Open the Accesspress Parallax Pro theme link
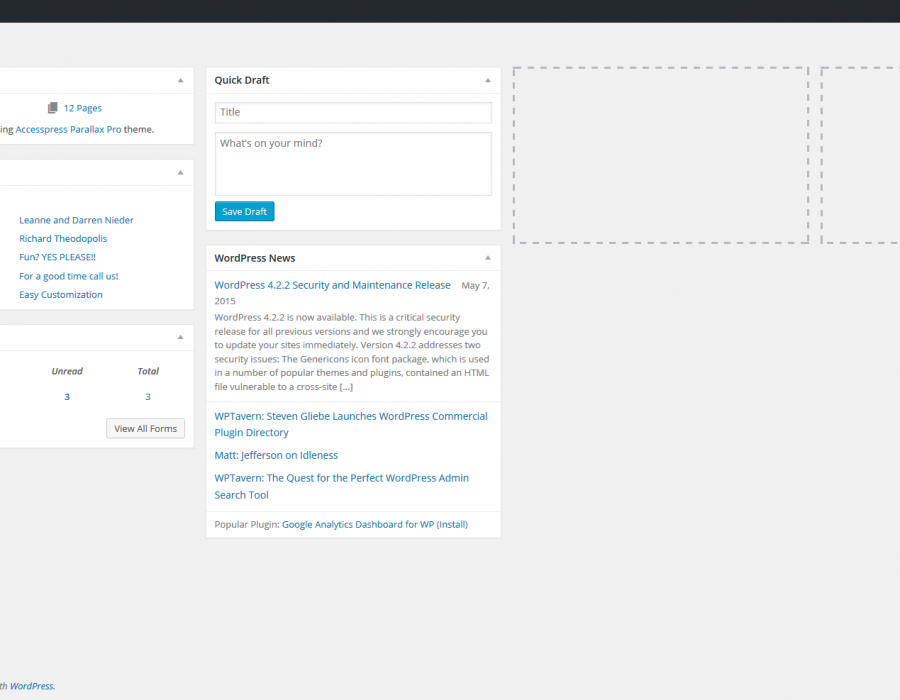This screenshot has height=700, width=900. point(68,130)
